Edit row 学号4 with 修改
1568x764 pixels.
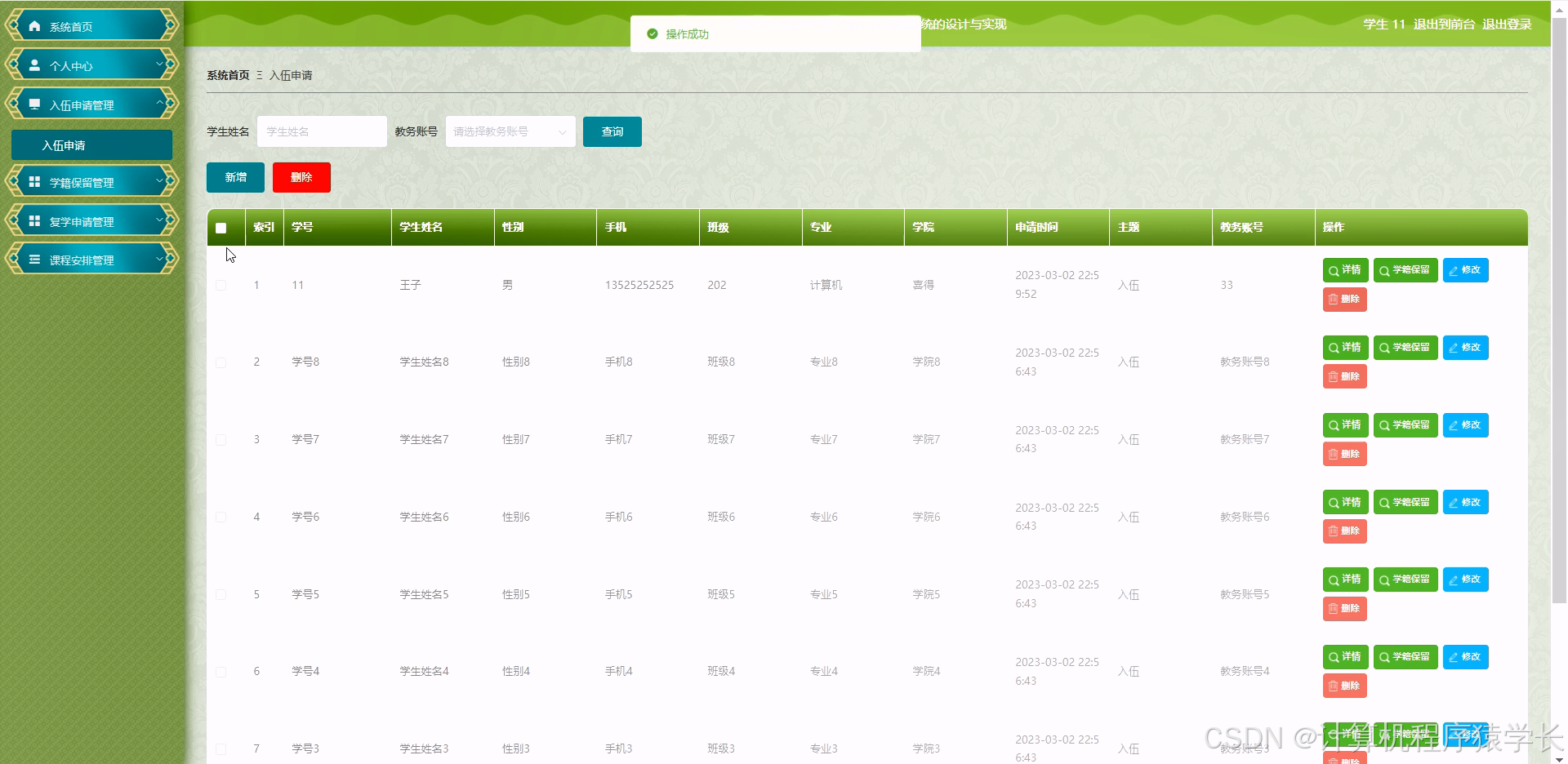pos(1465,657)
